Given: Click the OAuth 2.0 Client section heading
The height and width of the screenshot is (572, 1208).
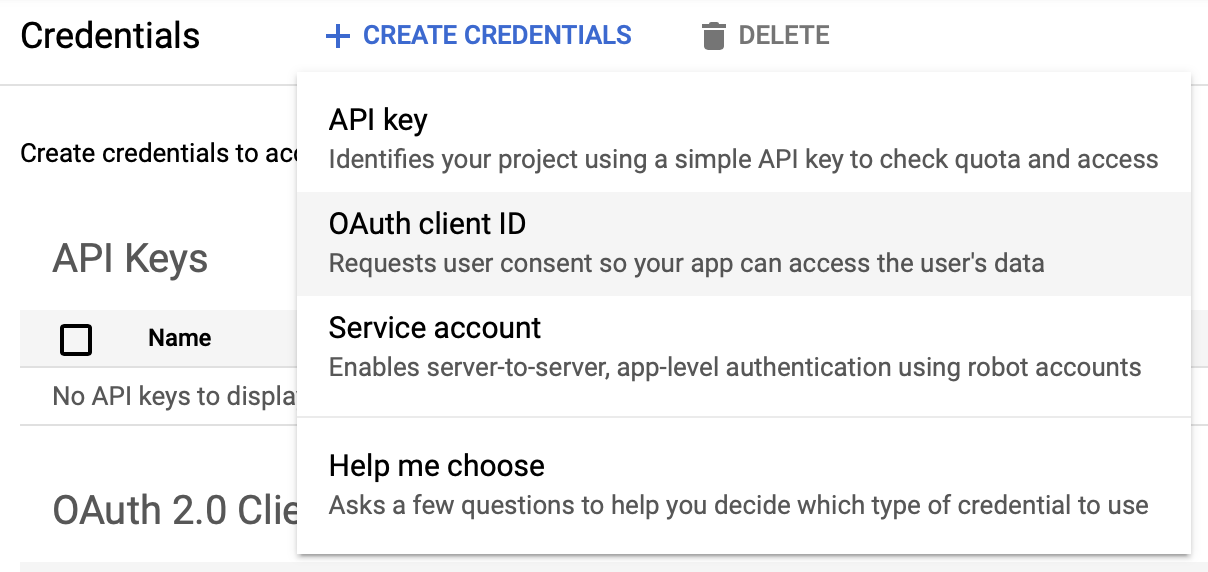Looking at the screenshot, I should pyautogui.click(x=175, y=510).
